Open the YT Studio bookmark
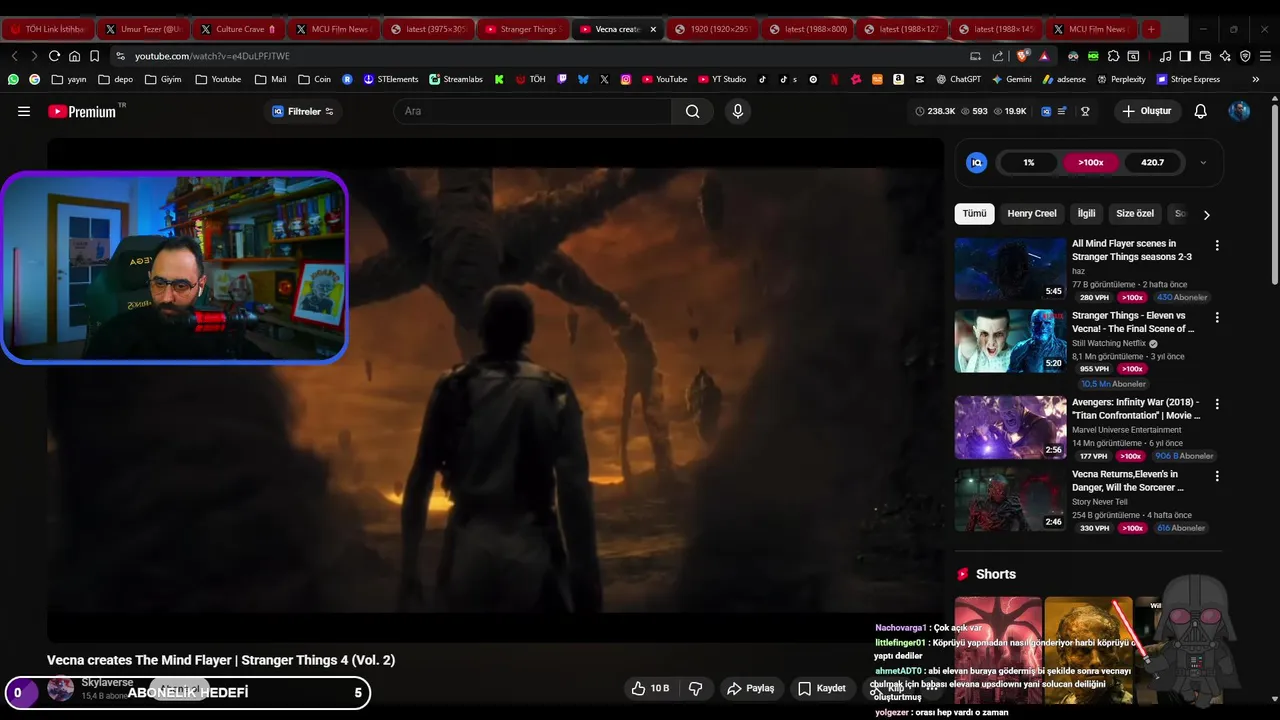This screenshot has width=1280, height=720. coord(721,79)
